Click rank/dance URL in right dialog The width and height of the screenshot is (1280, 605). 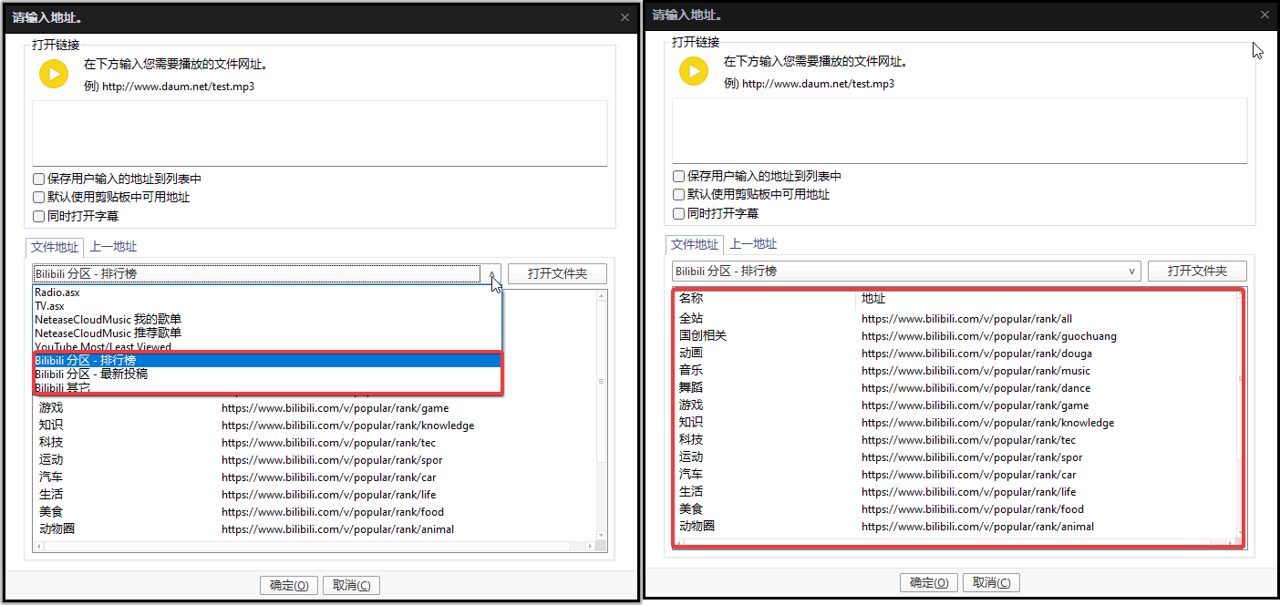pos(975,388)
